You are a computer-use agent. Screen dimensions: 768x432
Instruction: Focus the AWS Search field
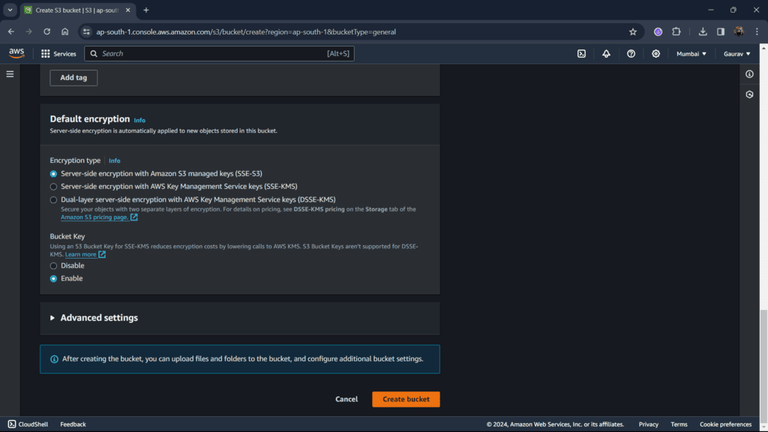(x=219, y=54)
